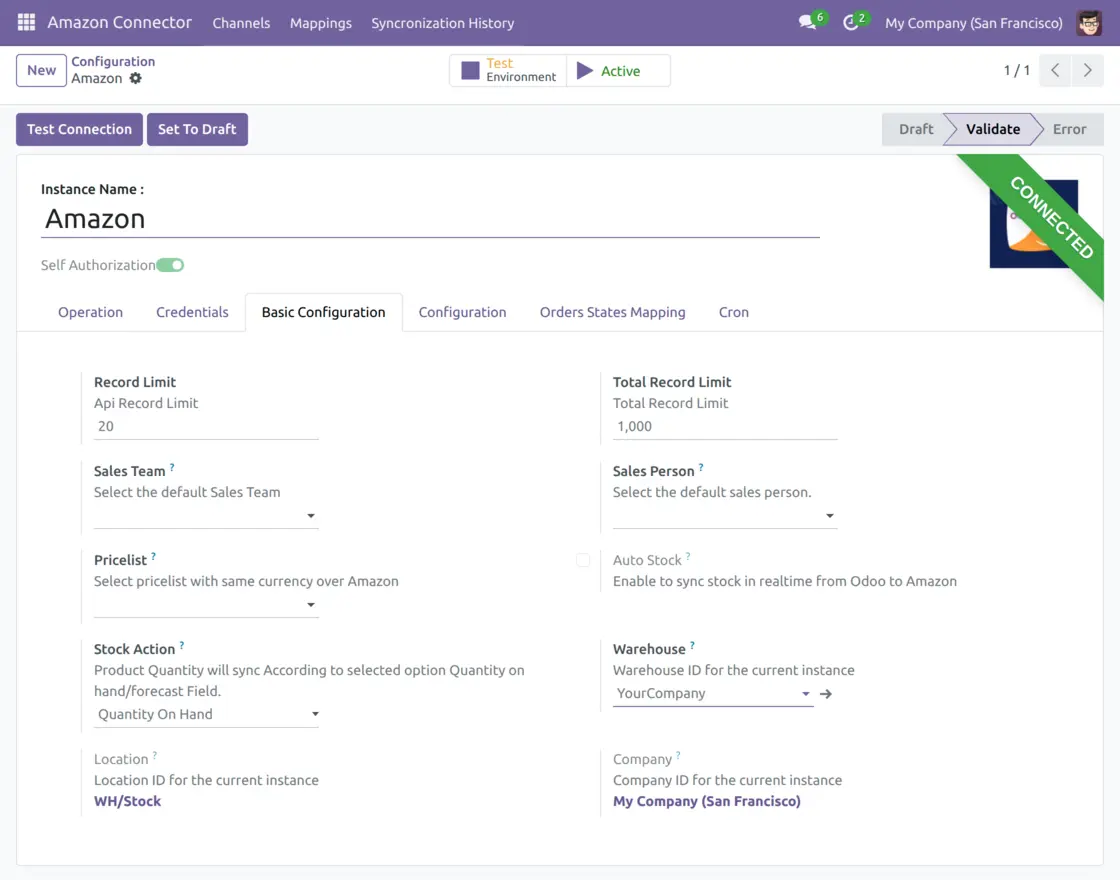Open the apps grid menu icon

[x=26, y=22]
